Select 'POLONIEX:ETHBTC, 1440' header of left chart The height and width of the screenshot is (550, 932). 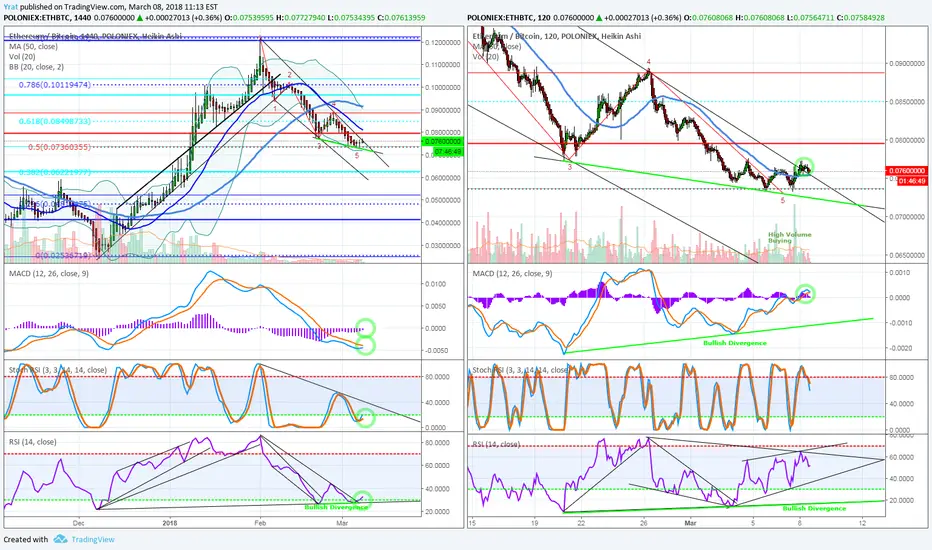tap(48, 17)
